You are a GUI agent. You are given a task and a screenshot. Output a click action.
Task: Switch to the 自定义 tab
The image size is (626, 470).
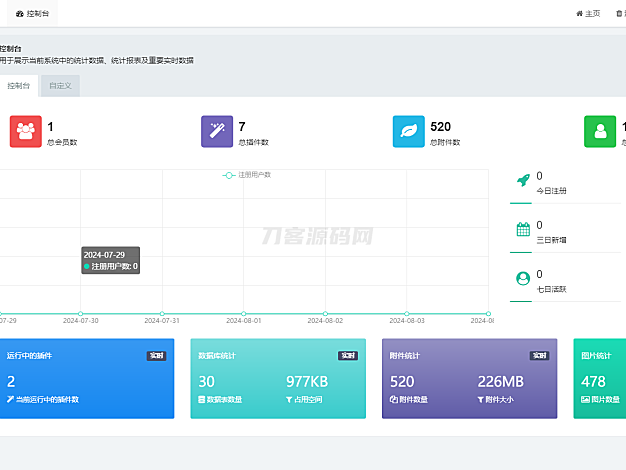[x=60, y=85]
